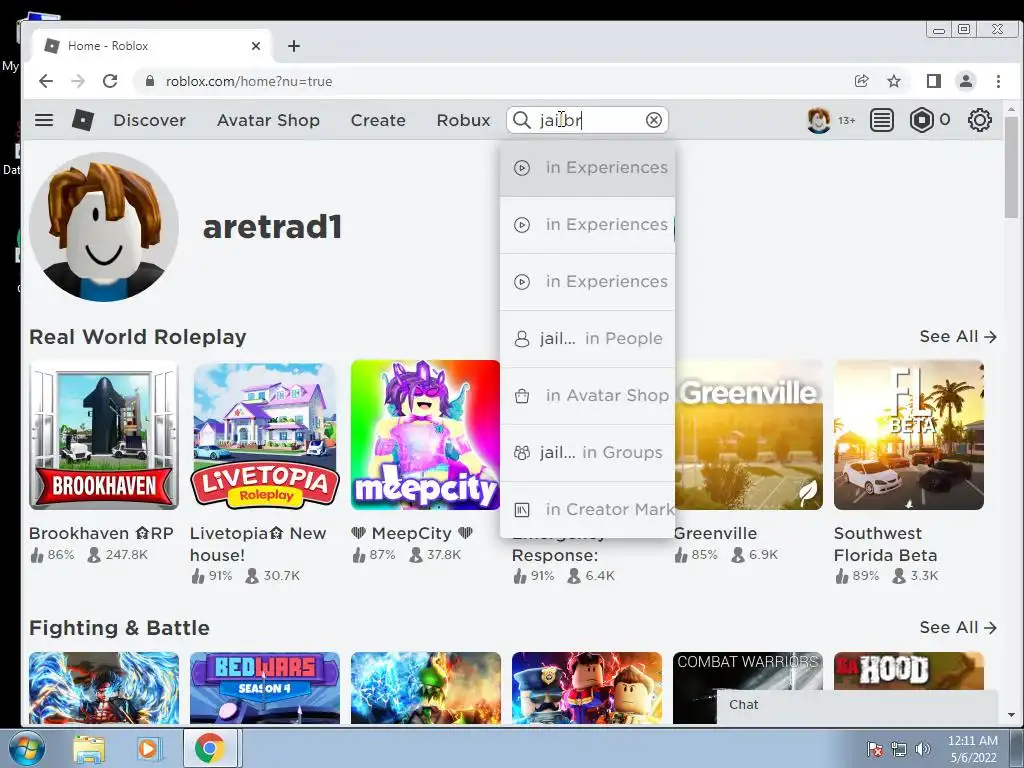1024x768 pixels.
Task: Click the search input field
Action: (588, 120)
